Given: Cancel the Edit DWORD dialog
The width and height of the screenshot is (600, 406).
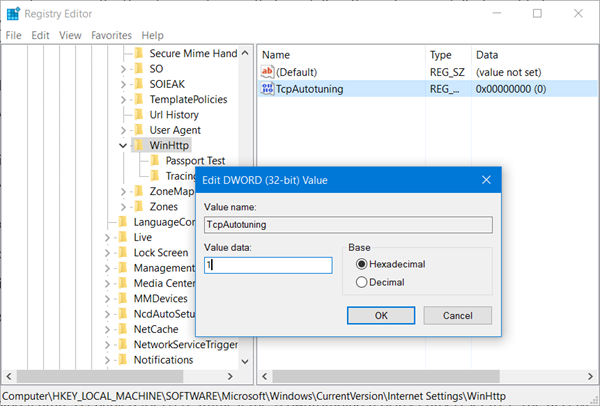Looking at the screenshot, I should [x=457, y=315].
